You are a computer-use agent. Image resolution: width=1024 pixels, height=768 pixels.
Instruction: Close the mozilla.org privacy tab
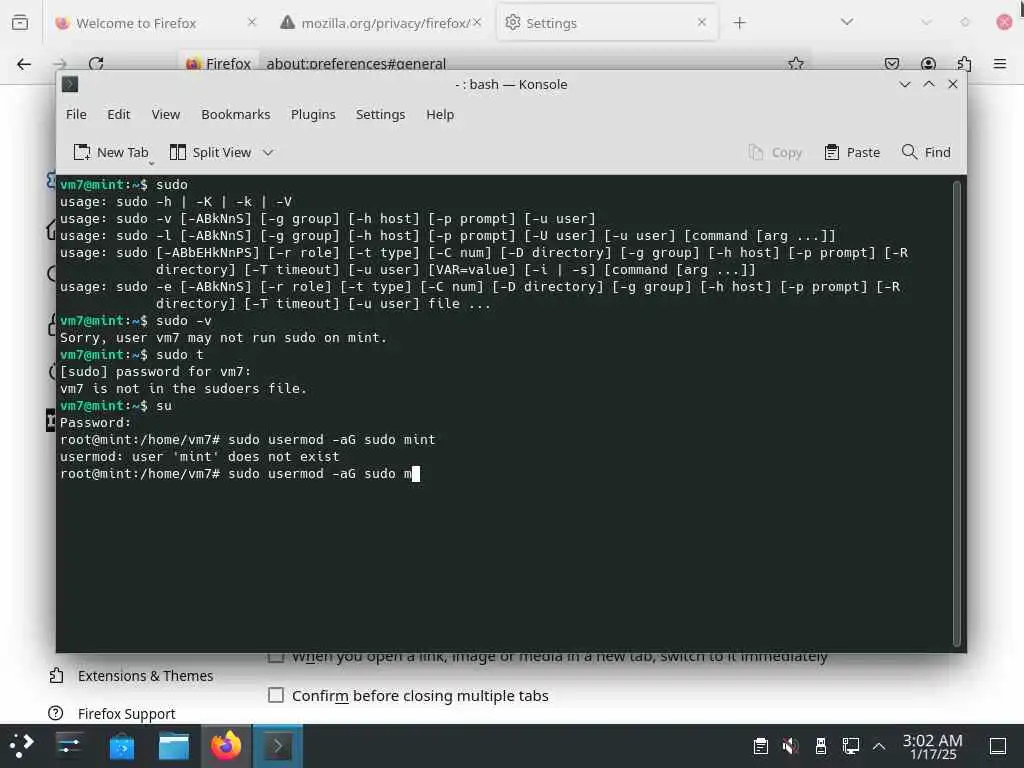click(477, 22)
